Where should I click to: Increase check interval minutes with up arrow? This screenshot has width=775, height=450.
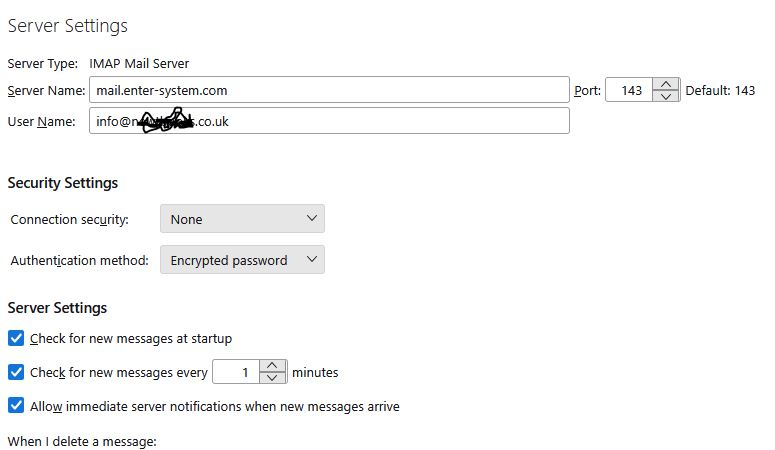pyautogui.click(x=272, y=366)
